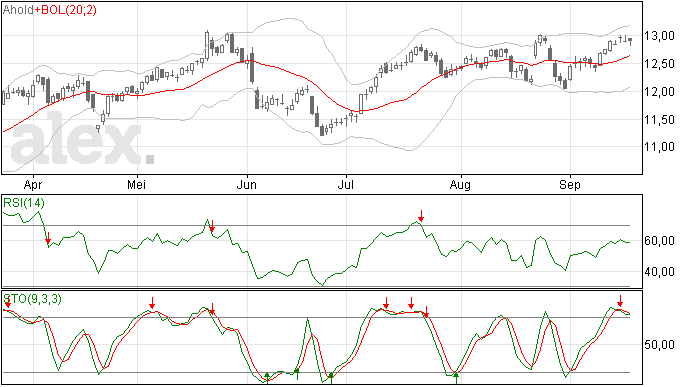Click the 50,00 stochastic axis value

tap(659, 345)
